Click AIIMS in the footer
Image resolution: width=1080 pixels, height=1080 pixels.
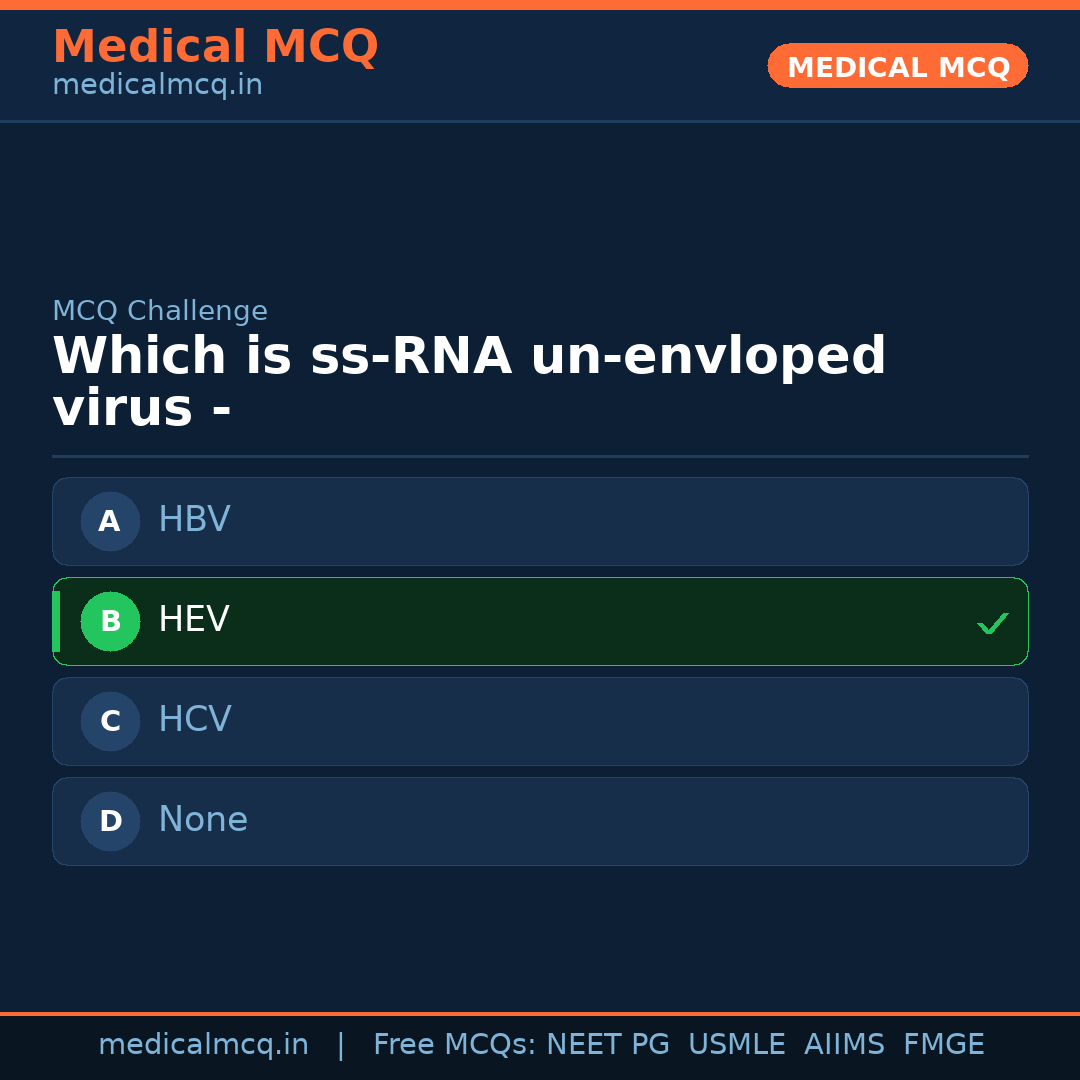(x=844, y=1045)
